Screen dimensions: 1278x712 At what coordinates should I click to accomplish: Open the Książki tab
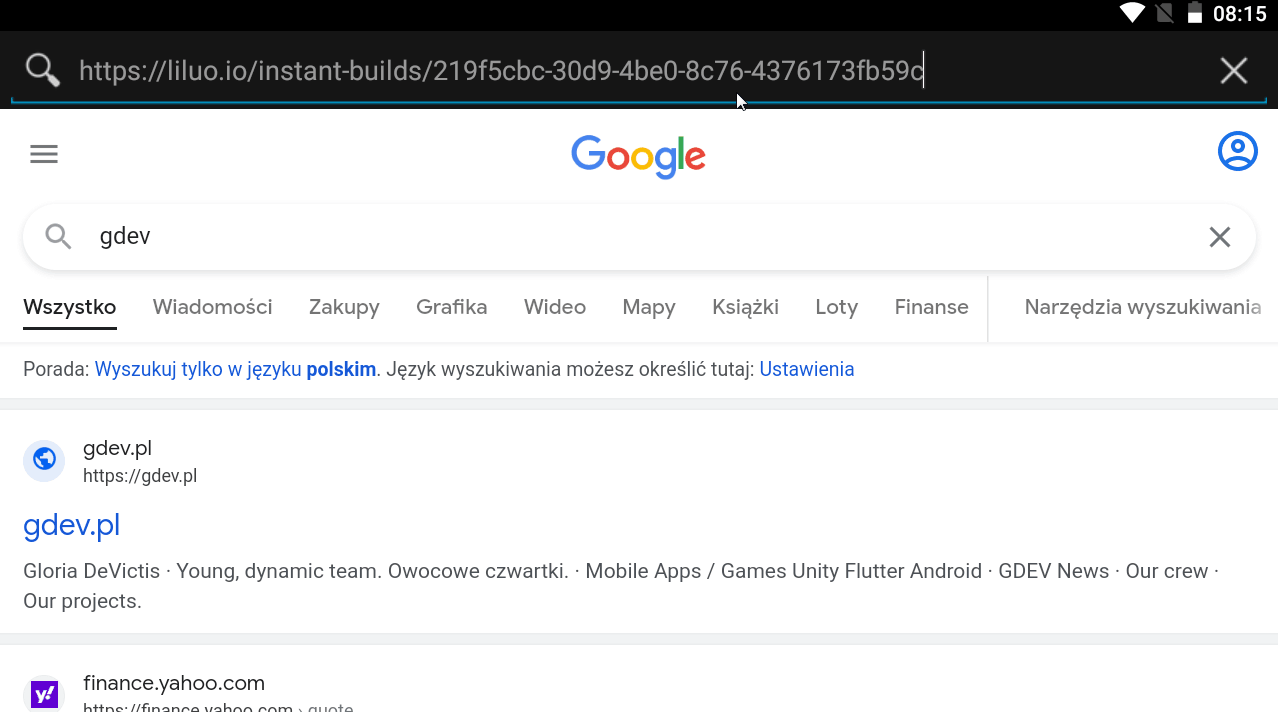point(745,307)
